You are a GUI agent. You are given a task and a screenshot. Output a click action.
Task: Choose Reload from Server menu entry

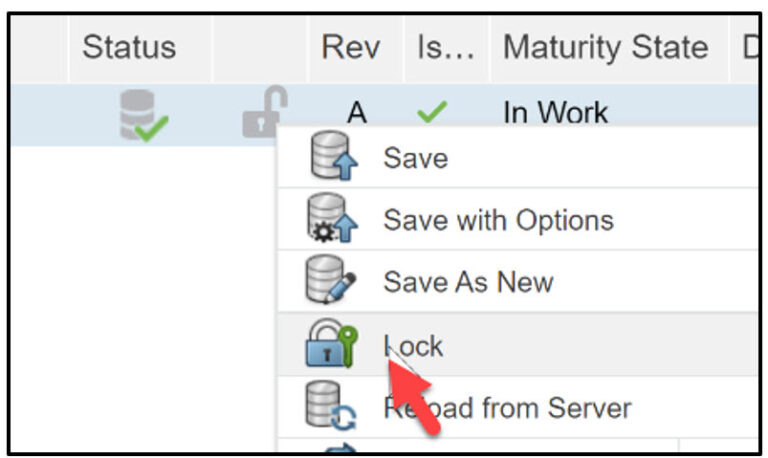coord(508,408)
